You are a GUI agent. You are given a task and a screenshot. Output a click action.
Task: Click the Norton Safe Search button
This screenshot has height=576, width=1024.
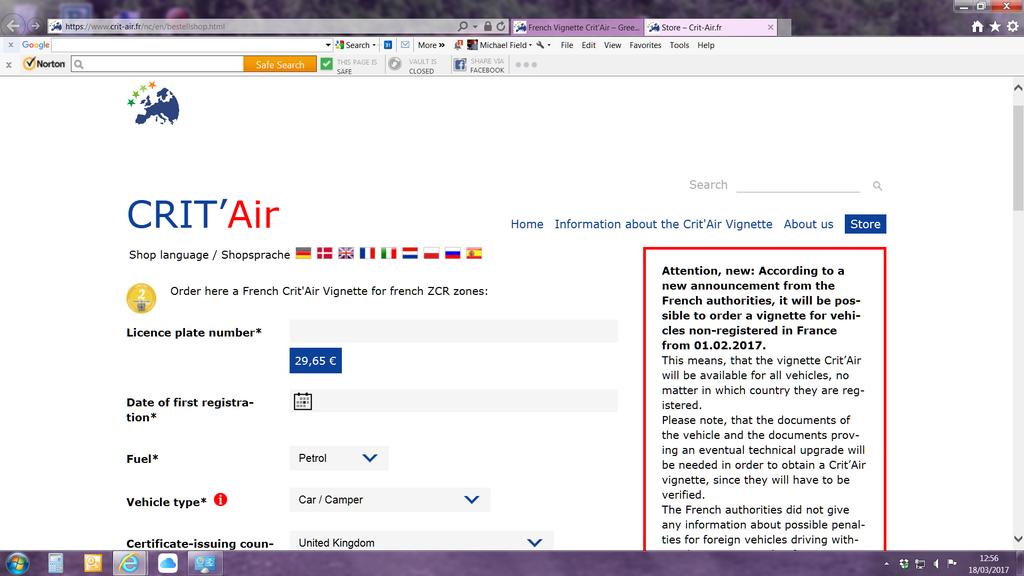coord(280,64)
